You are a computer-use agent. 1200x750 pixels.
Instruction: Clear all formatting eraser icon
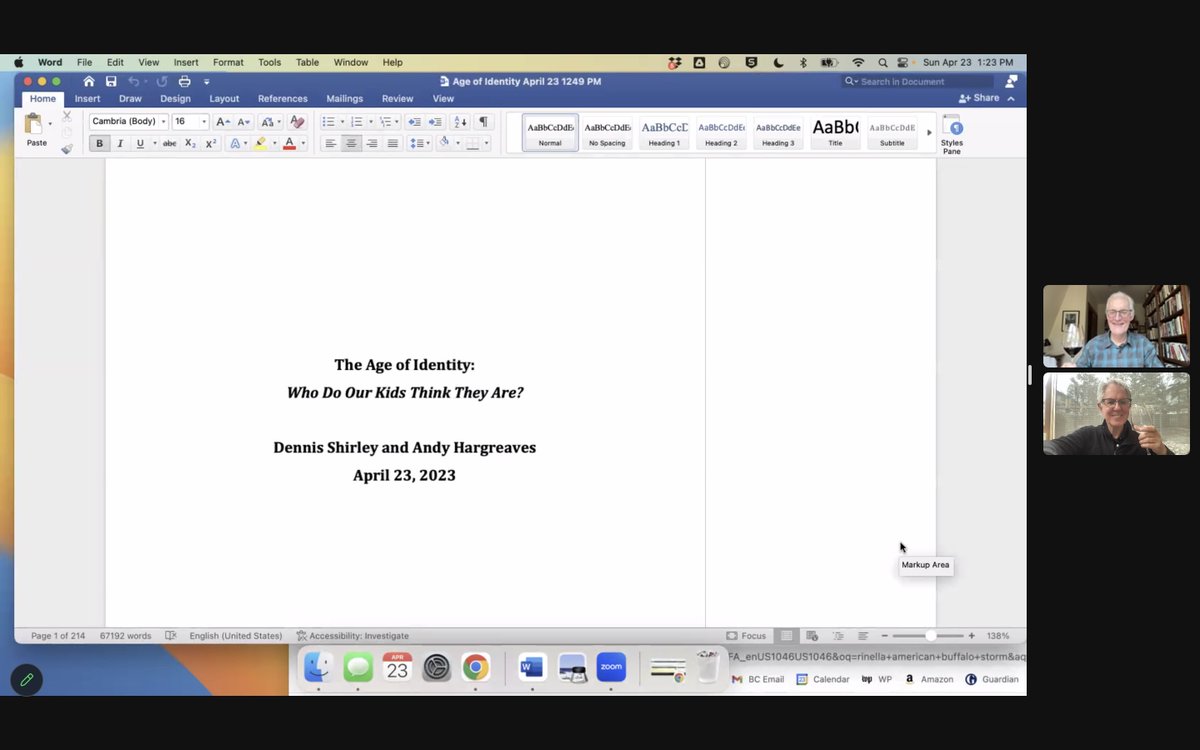(x=296, y=121)
